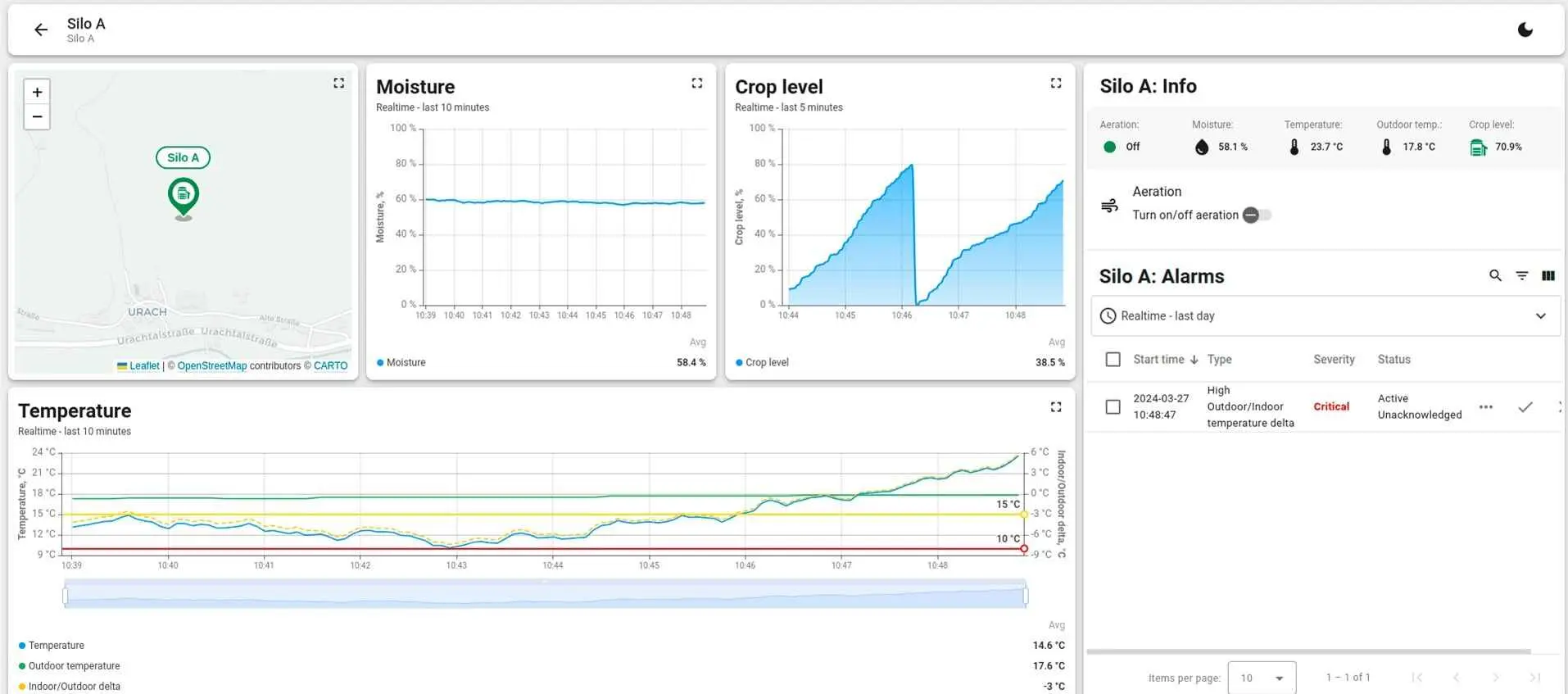Open details for the Critical alarm

pyautogui.click(x=1485, y=406)
